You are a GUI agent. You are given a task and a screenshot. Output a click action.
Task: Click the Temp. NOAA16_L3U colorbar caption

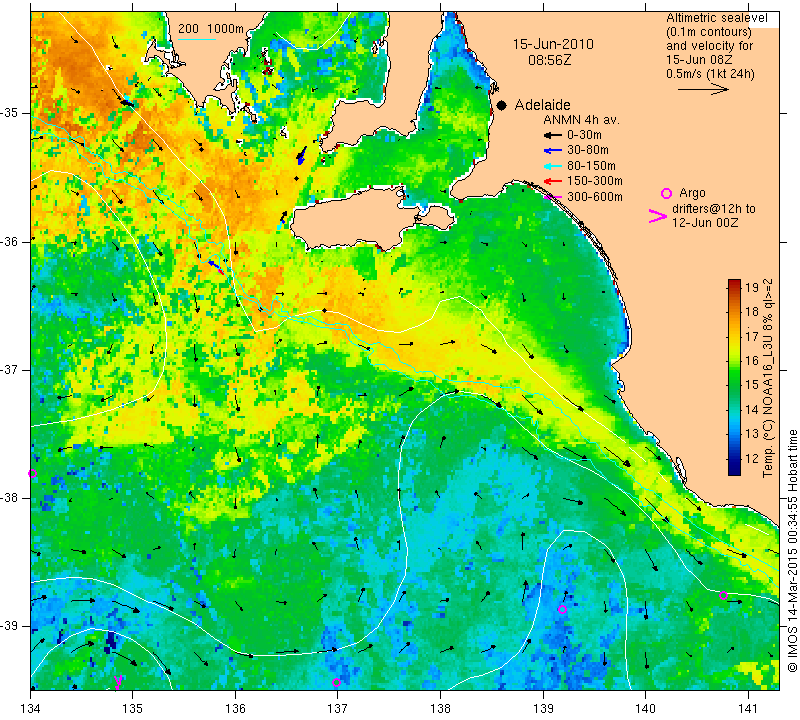click(768, 378)
